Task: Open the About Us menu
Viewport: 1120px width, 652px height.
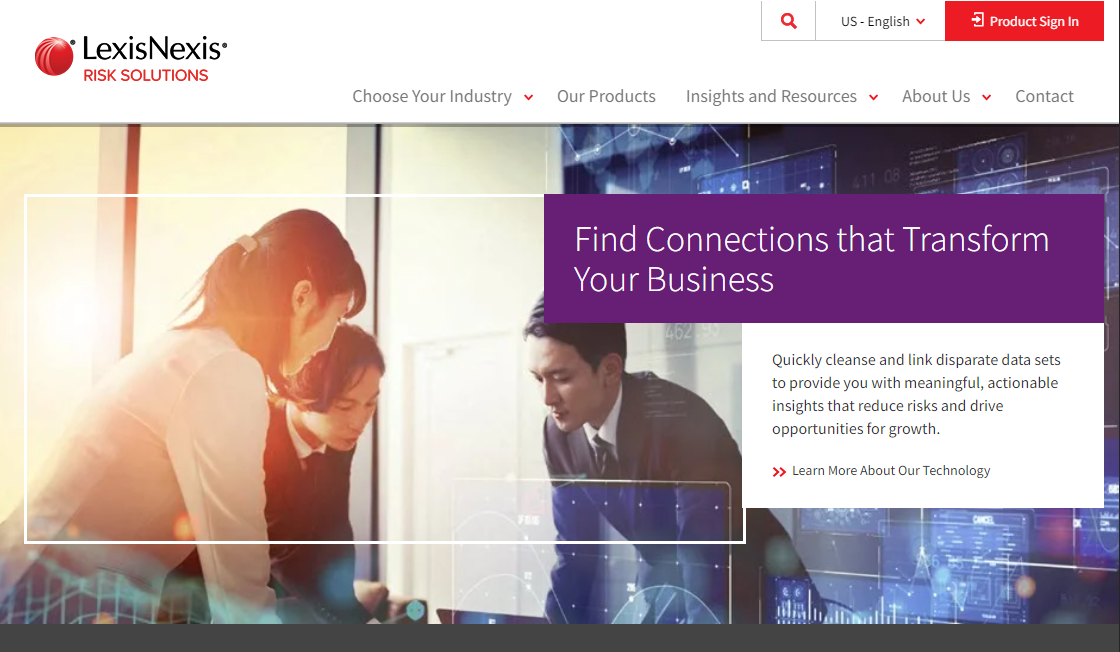Action: [936, 96]
